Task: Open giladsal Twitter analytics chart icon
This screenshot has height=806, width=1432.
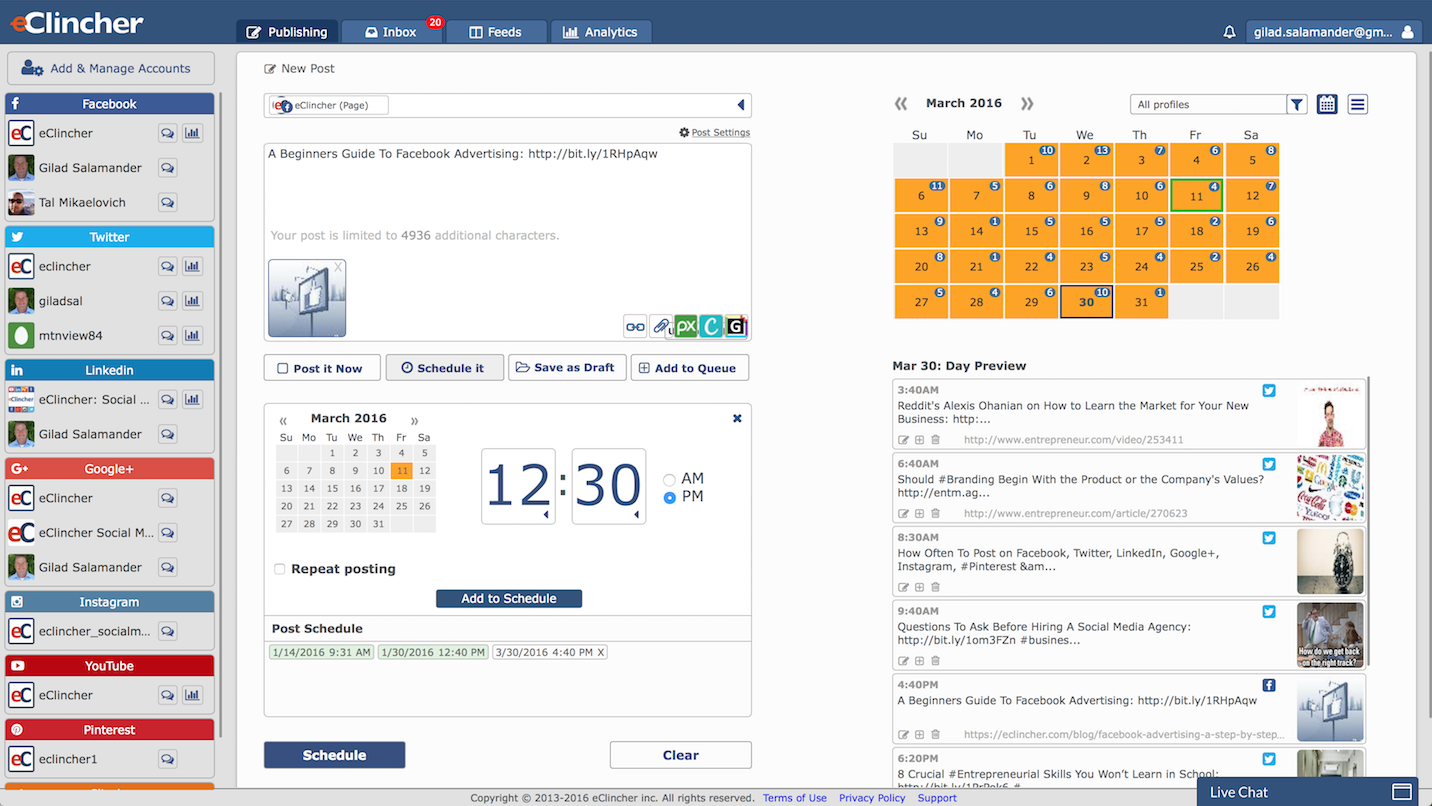Action: click(193, 301)
